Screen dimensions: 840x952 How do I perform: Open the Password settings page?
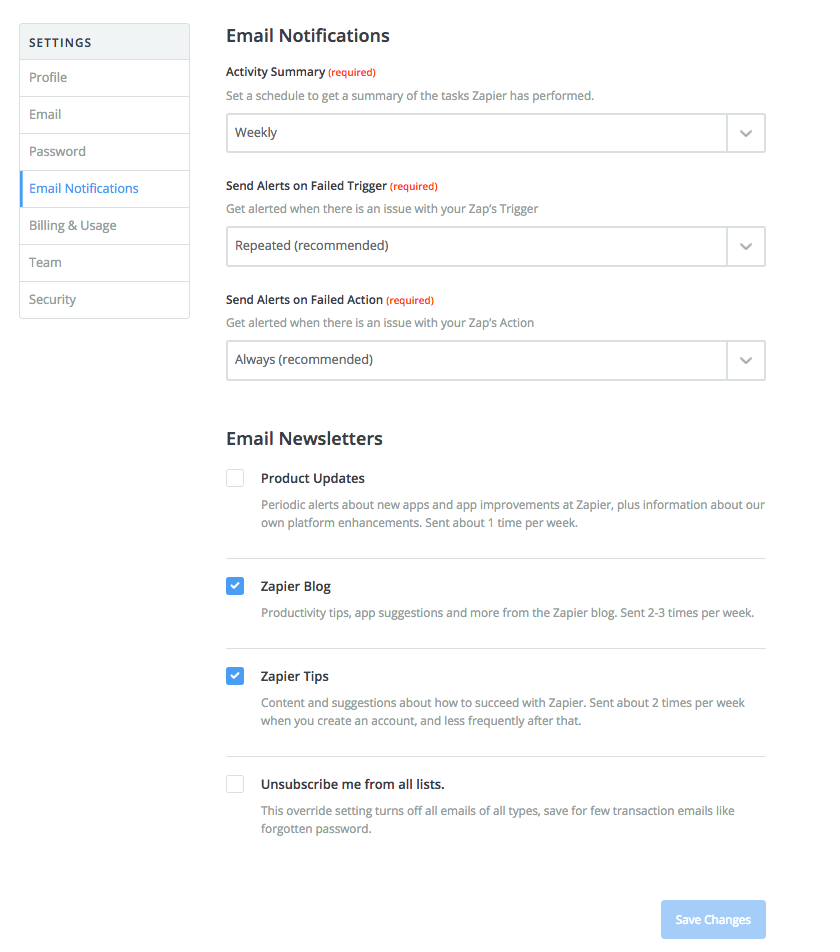(104, 152)
